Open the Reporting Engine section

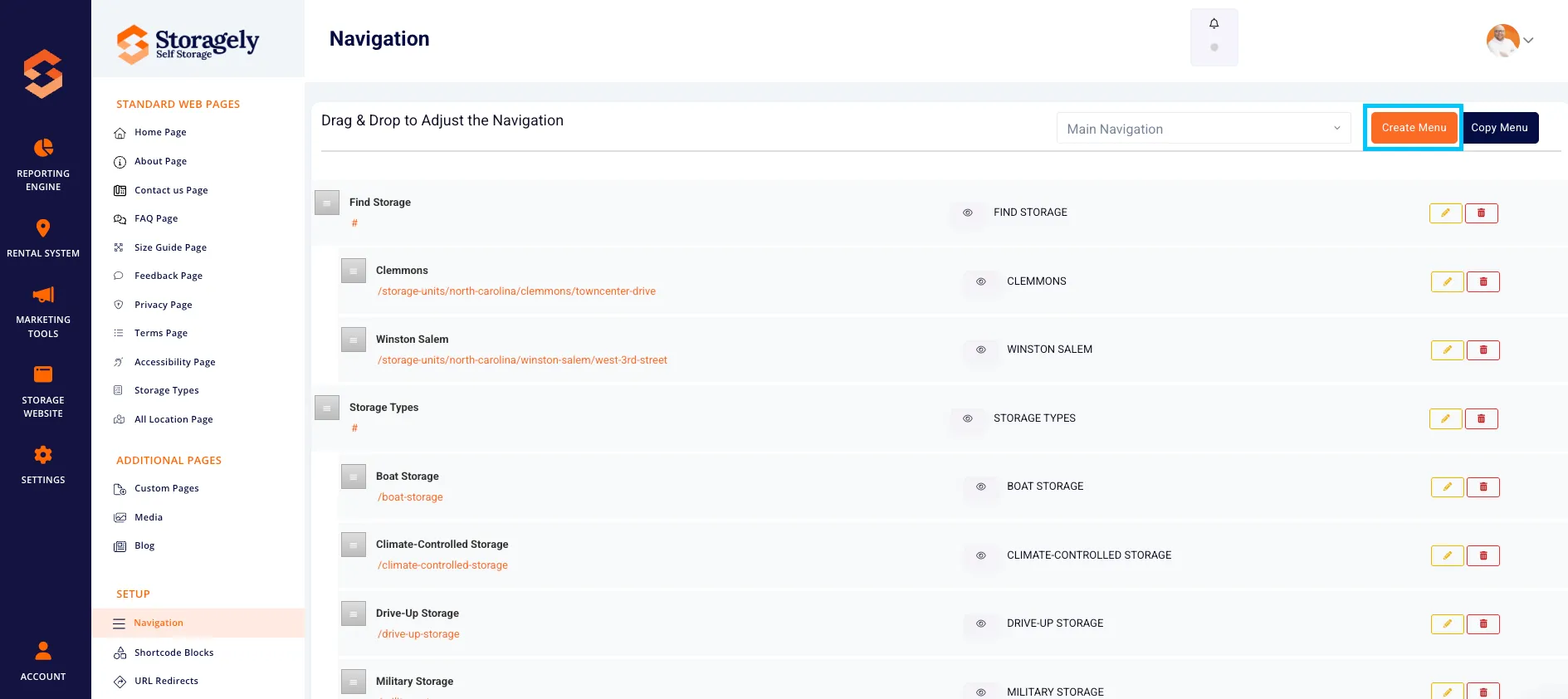click(43, 165)
